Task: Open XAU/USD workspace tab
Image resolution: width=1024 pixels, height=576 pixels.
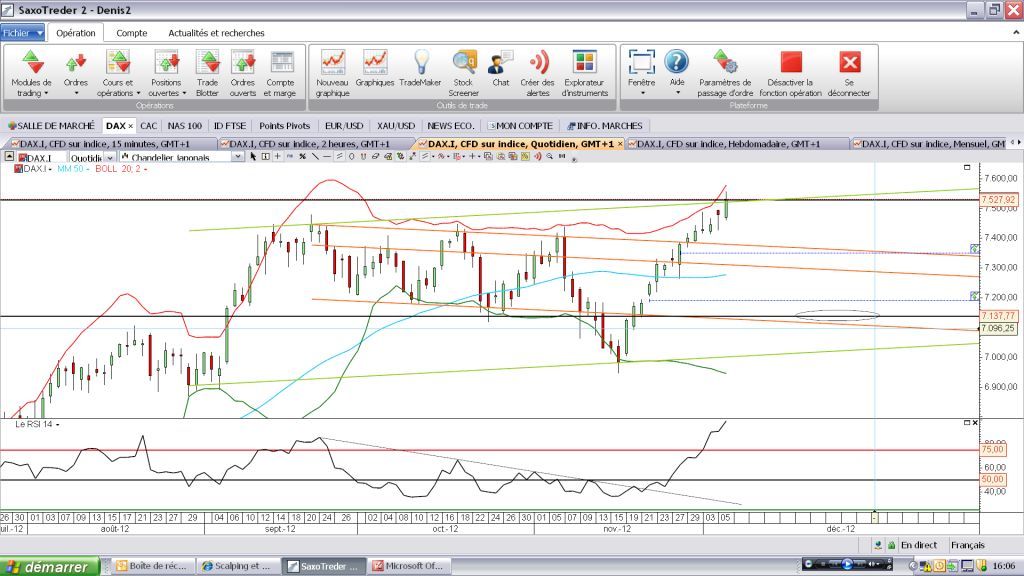Action: (x=396, y=125)
